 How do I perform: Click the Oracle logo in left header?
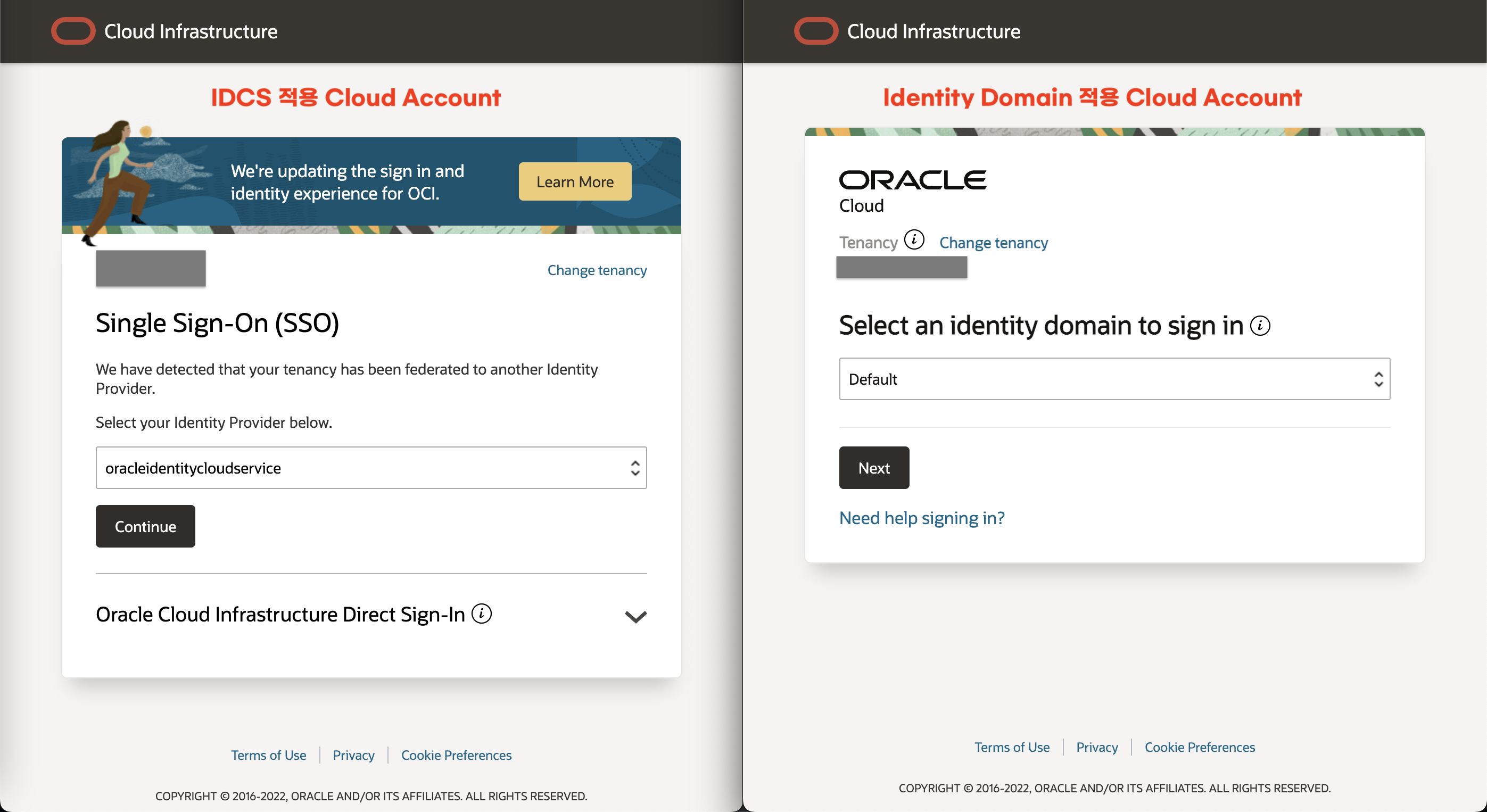[x=73, y=31]
